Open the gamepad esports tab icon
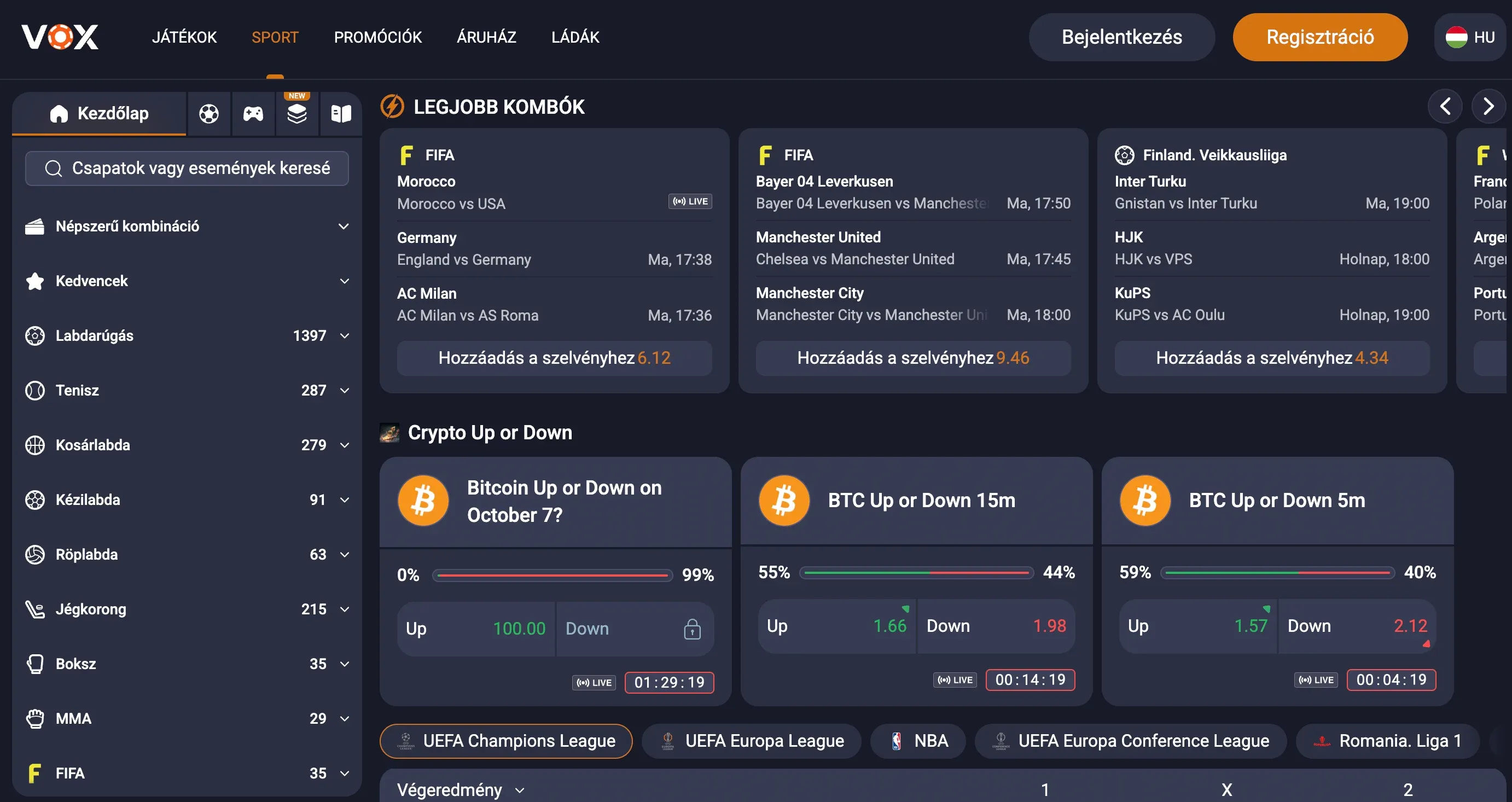 tap(253, 113)
